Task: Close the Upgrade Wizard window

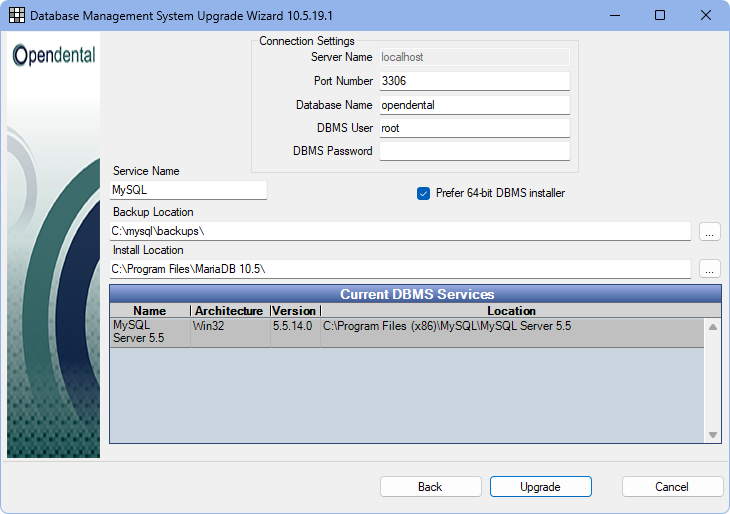Action: 706,15
